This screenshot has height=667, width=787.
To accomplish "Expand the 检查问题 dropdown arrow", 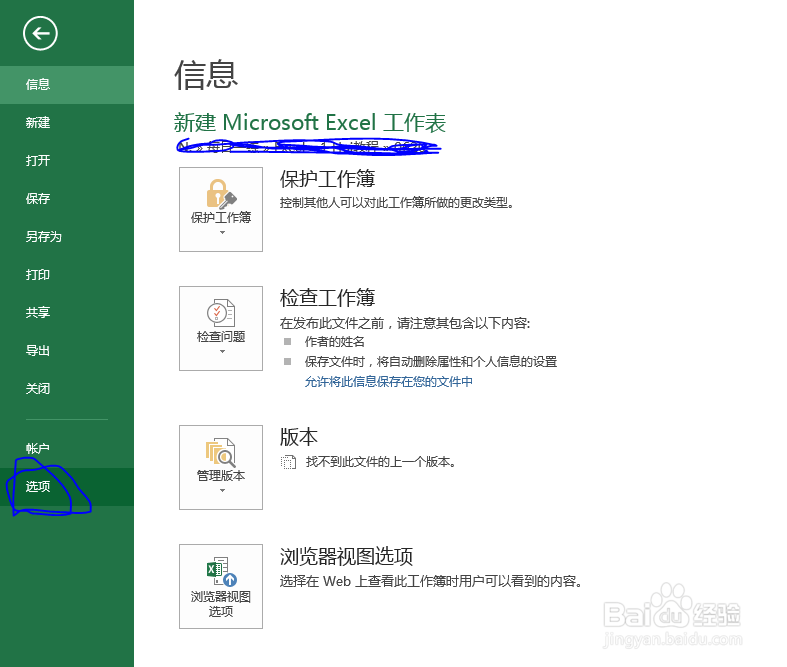I will click(x=222, y=351).
